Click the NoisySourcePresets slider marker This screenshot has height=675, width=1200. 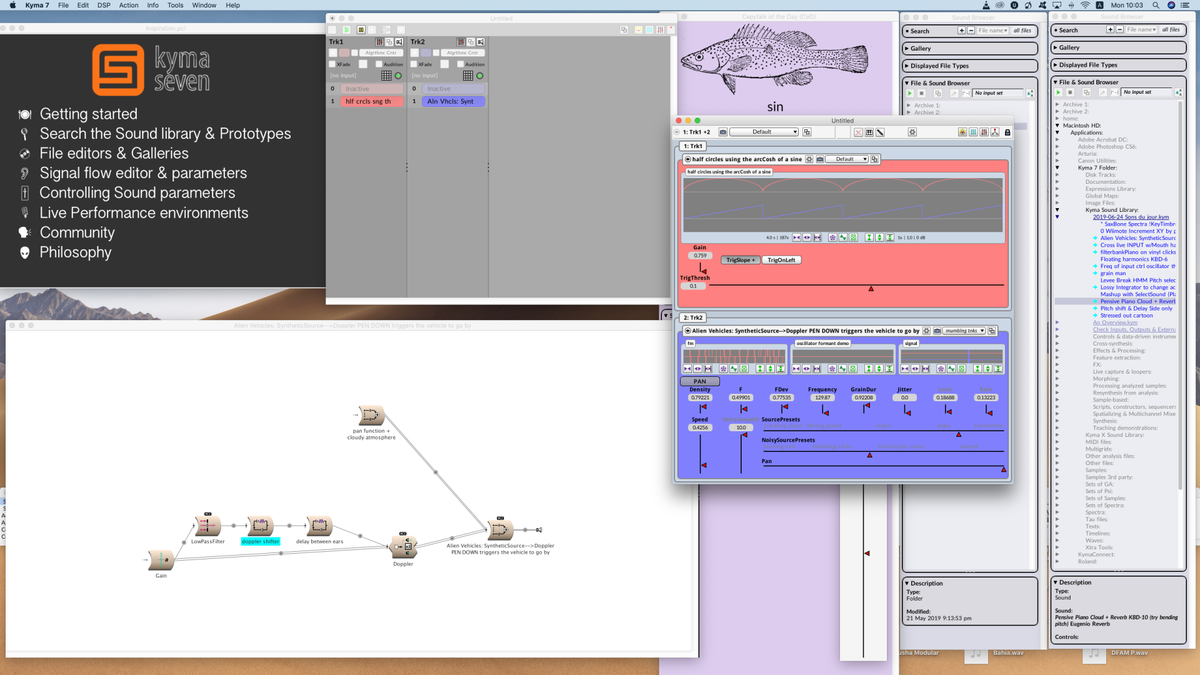[x=869, y=455]
